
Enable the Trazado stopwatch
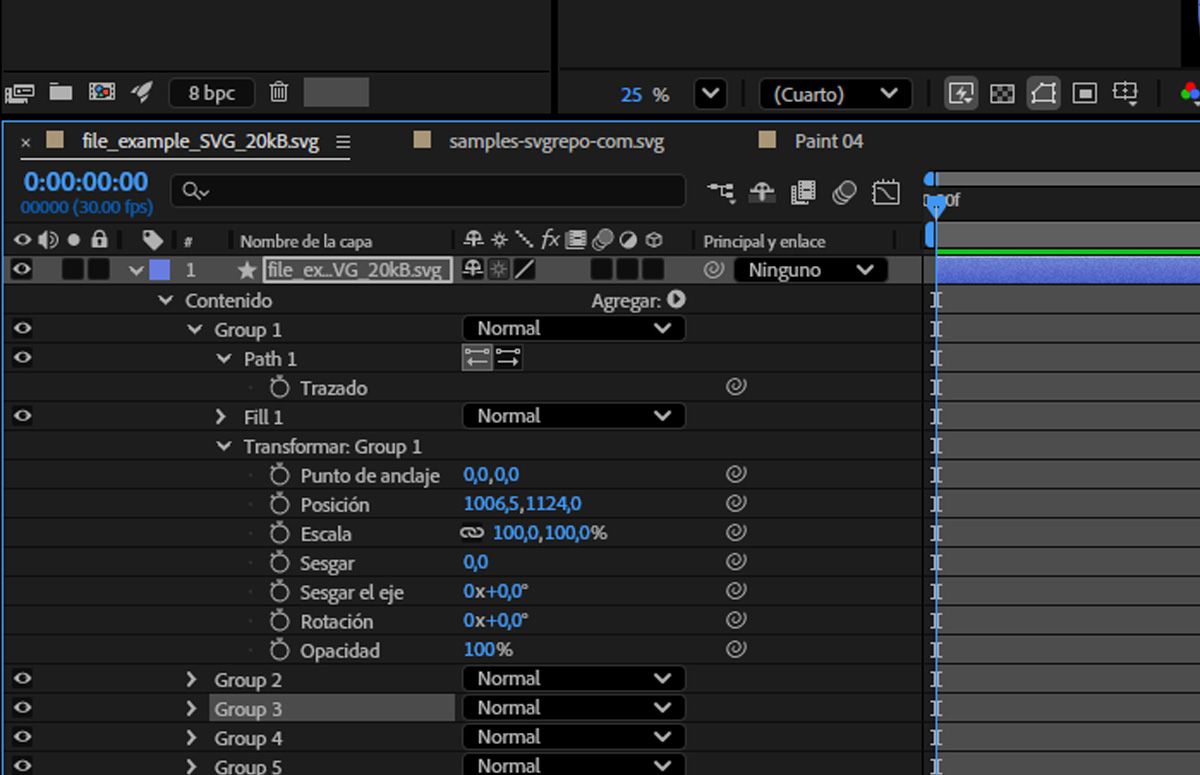coord(279,387)
